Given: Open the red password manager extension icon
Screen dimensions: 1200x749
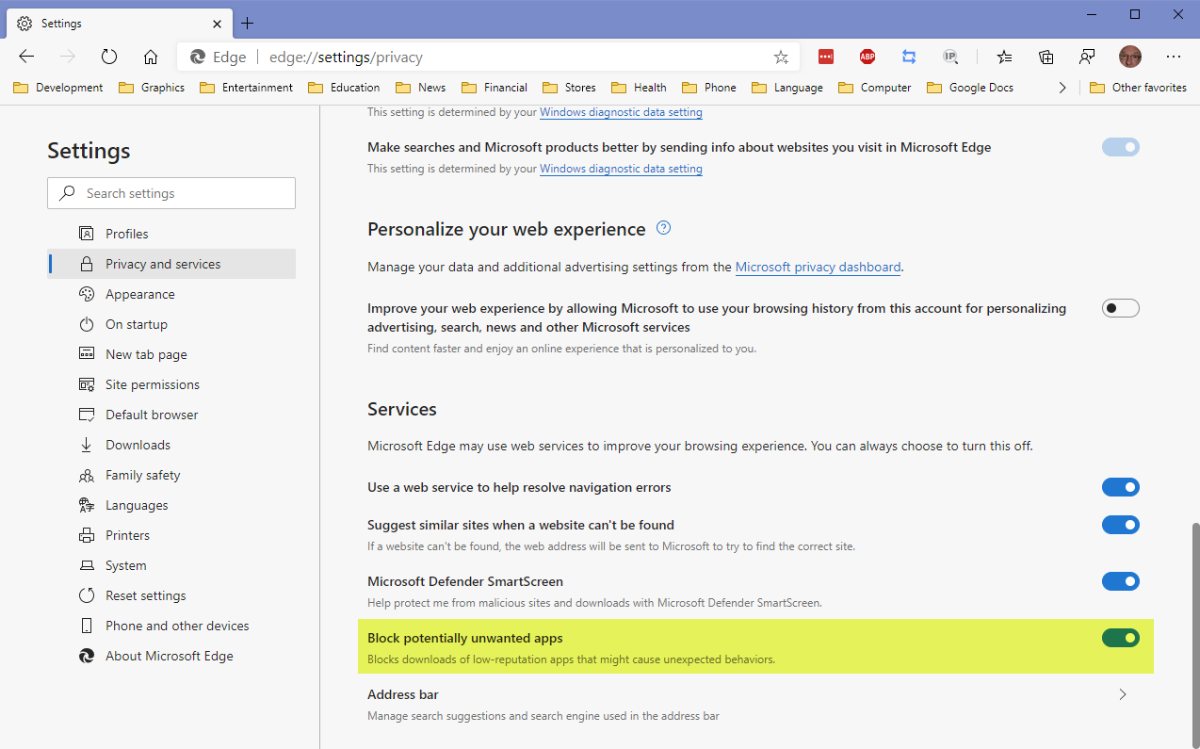Looking at the screenshot, I should [826, 57].
